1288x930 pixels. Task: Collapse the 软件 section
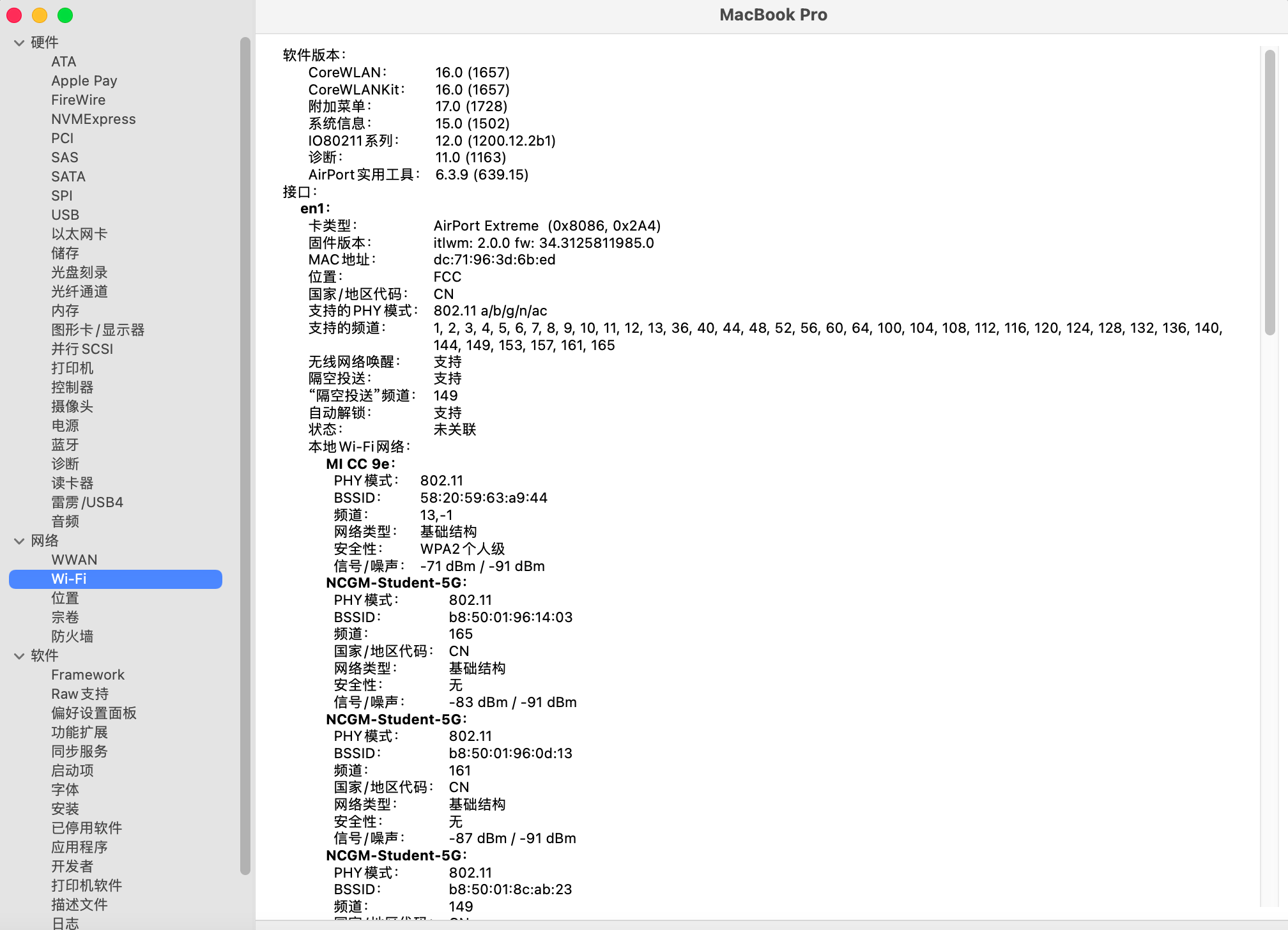pyautogui.click(x=19, y=655)
